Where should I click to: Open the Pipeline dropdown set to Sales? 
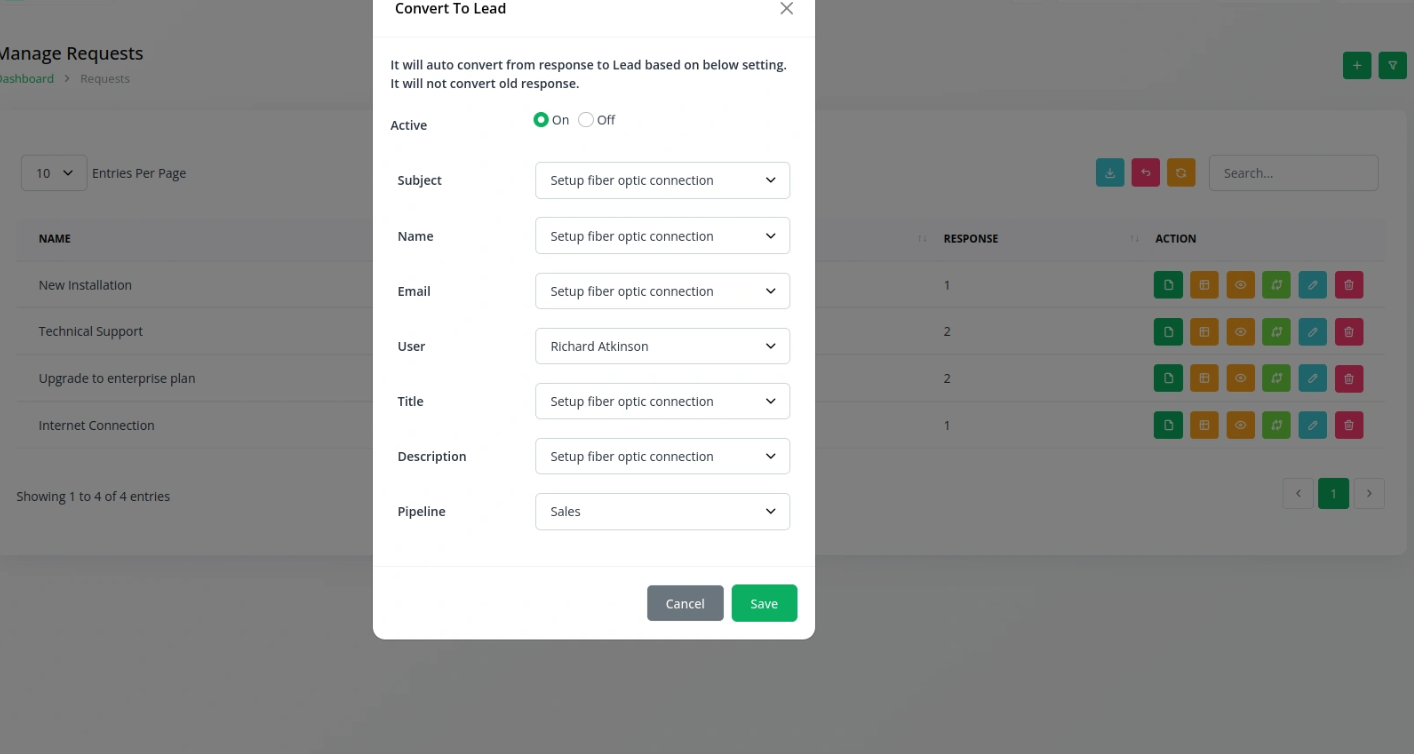662,511
